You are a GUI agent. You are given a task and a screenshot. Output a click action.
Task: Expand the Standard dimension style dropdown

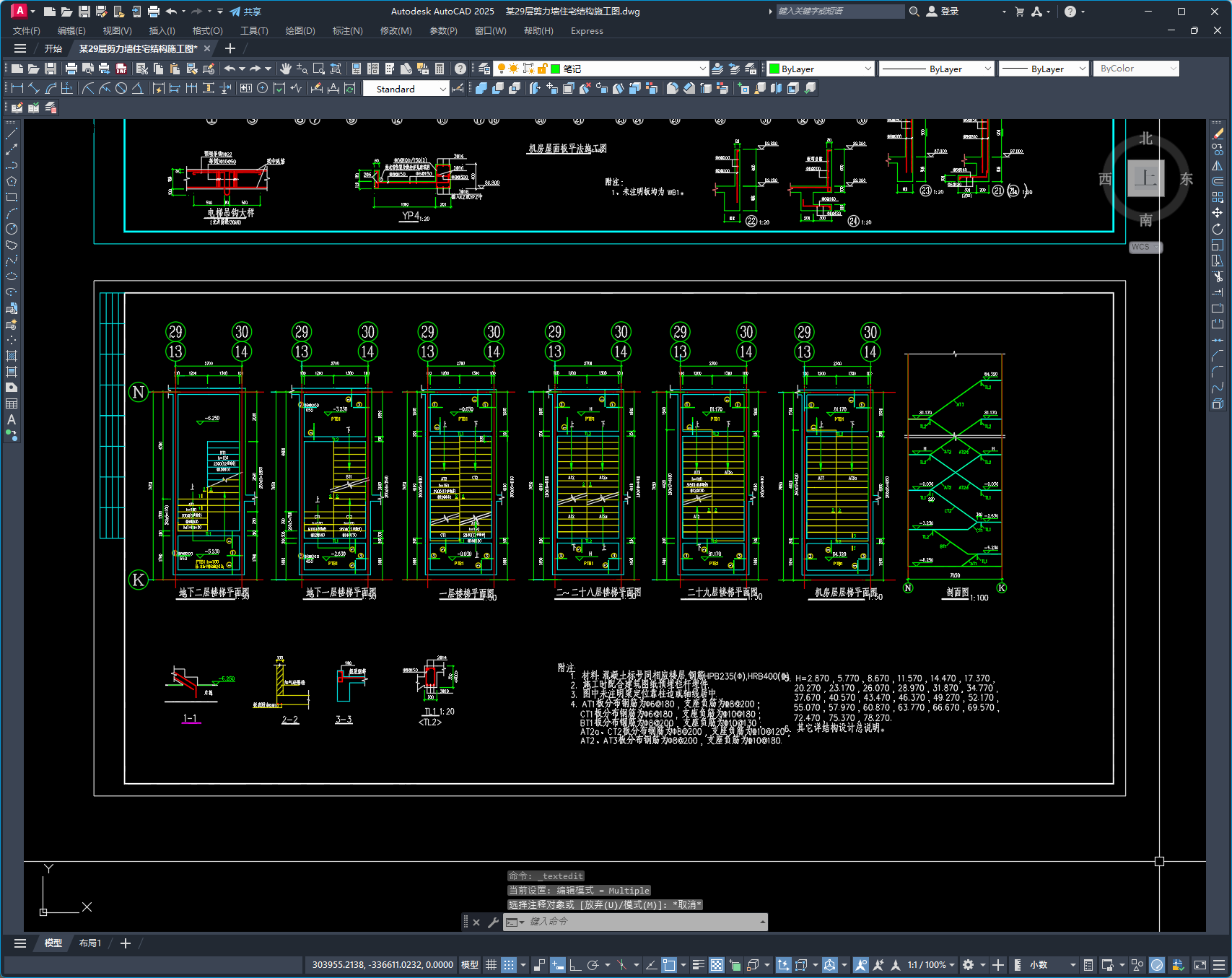tap(442, 89)
